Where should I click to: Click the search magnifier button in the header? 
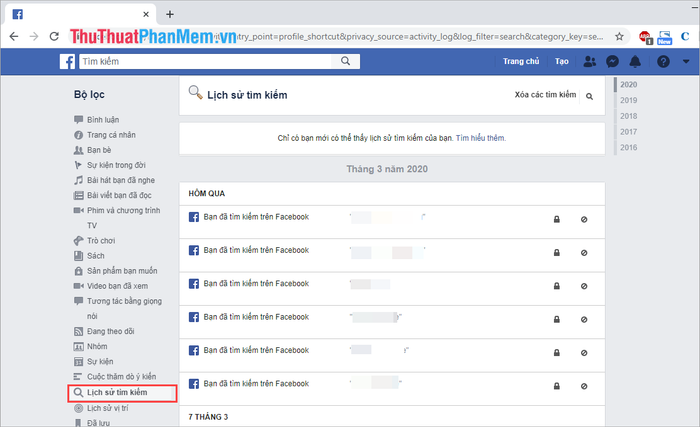coord(345,61)
